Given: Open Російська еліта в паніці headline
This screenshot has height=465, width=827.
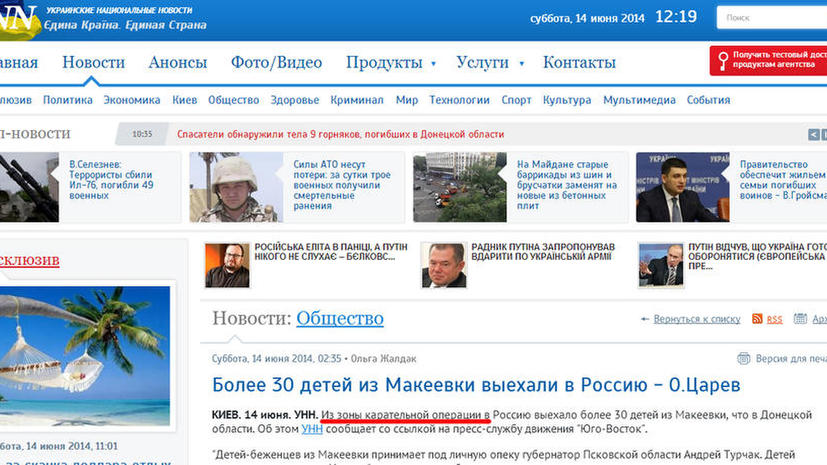Looking at the screenshot, I should 331,251.
